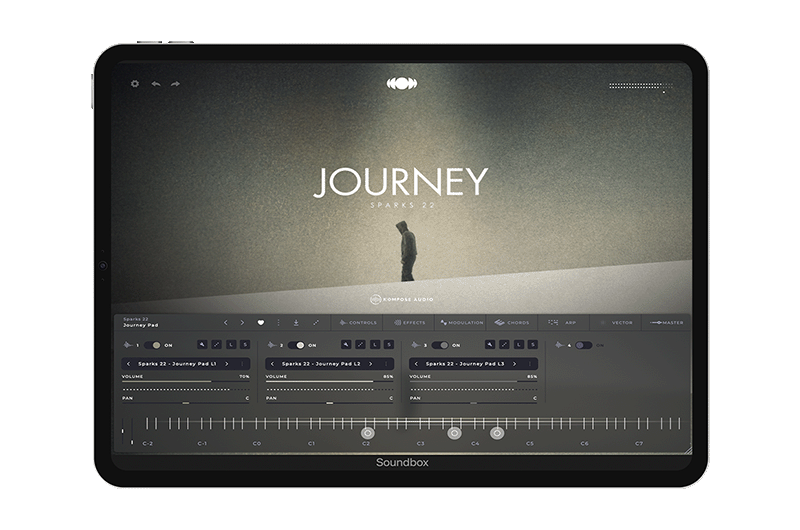800x530 pixels.
Task: Open three-dot menu for Journey Pad L3
Action: point(530,364)
